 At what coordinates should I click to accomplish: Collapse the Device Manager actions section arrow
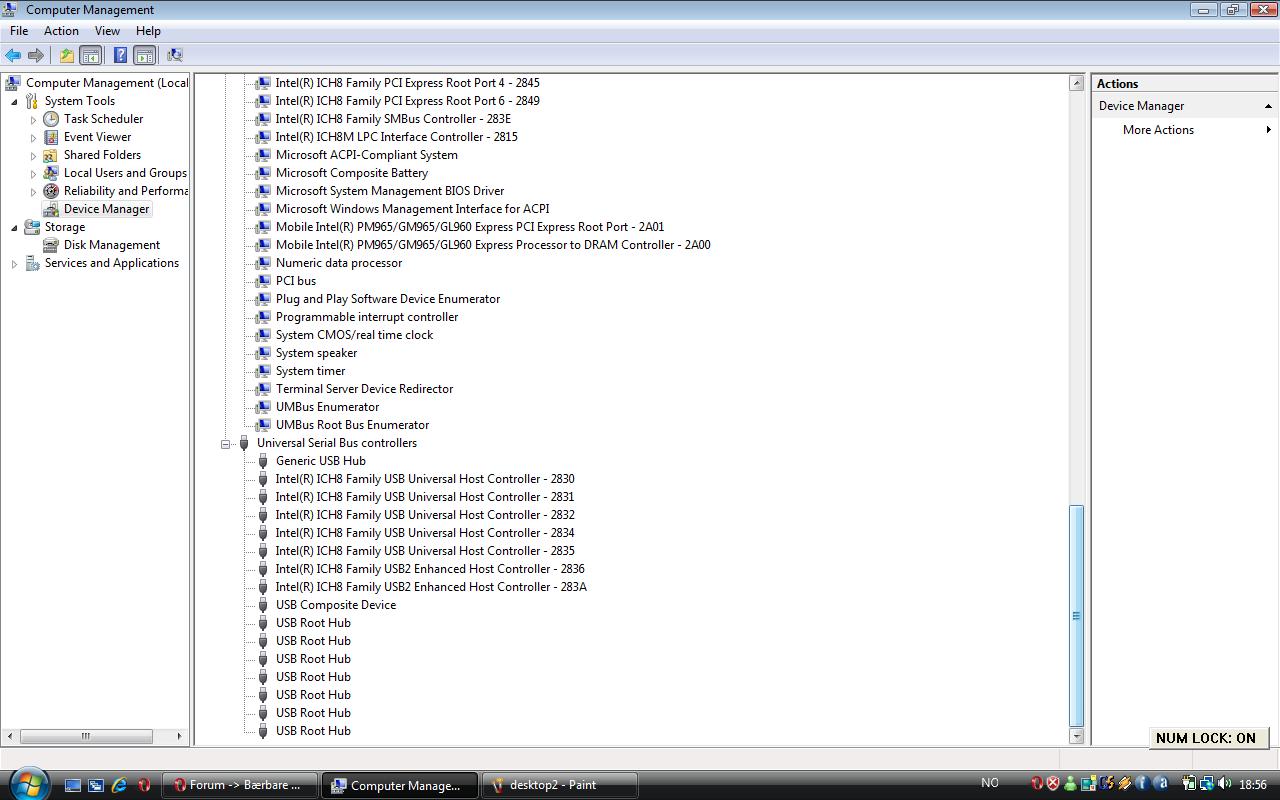(1268, 106)
